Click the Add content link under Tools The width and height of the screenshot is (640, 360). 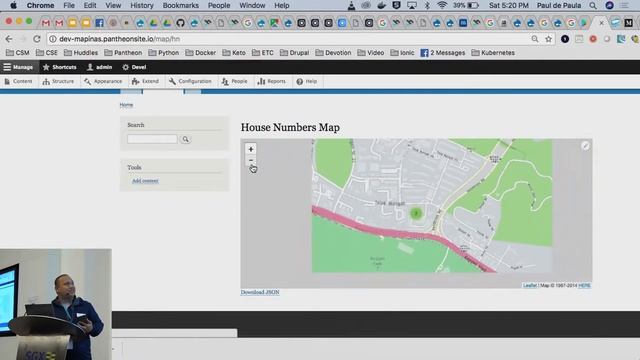click(145, 181)
